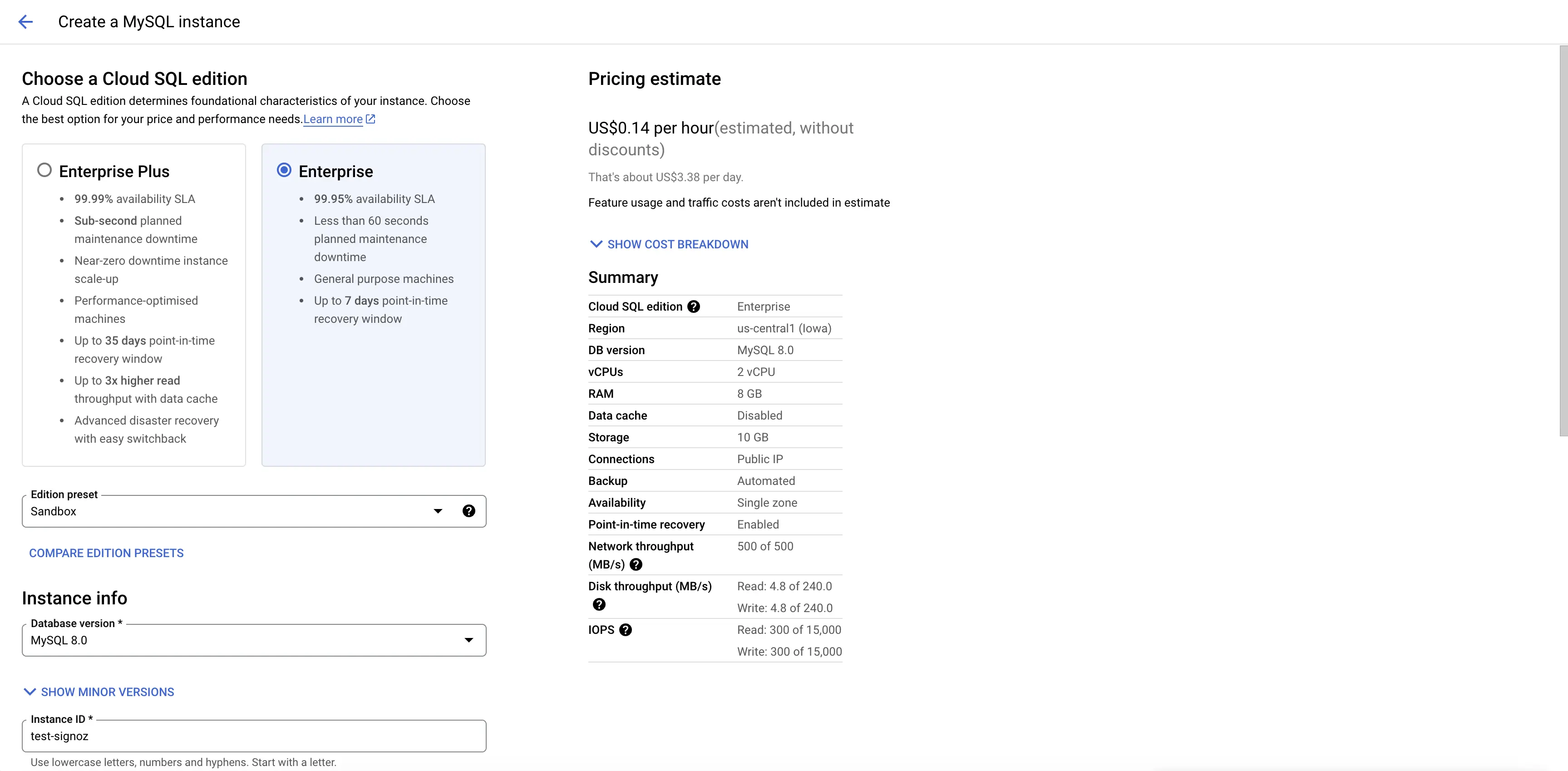Go back using the back arrow
The width and height of the screenshot is (1568, 771).
25,22
